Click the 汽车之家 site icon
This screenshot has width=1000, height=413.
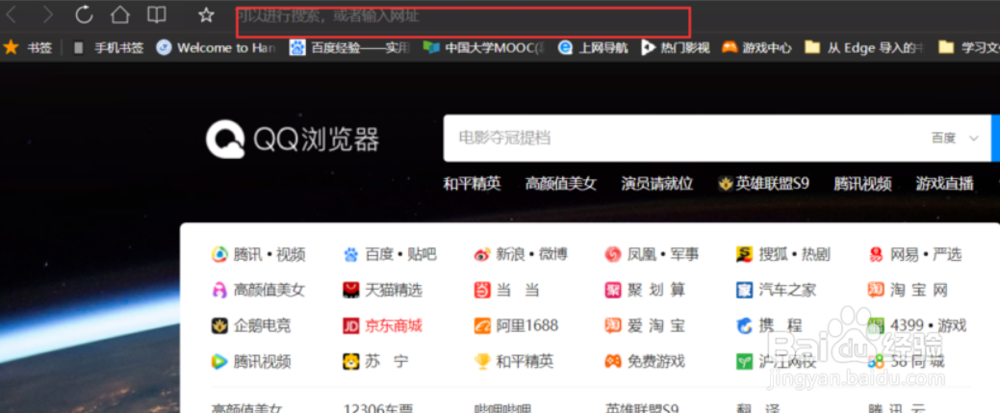pyautogui.click(x=744, y=291)
